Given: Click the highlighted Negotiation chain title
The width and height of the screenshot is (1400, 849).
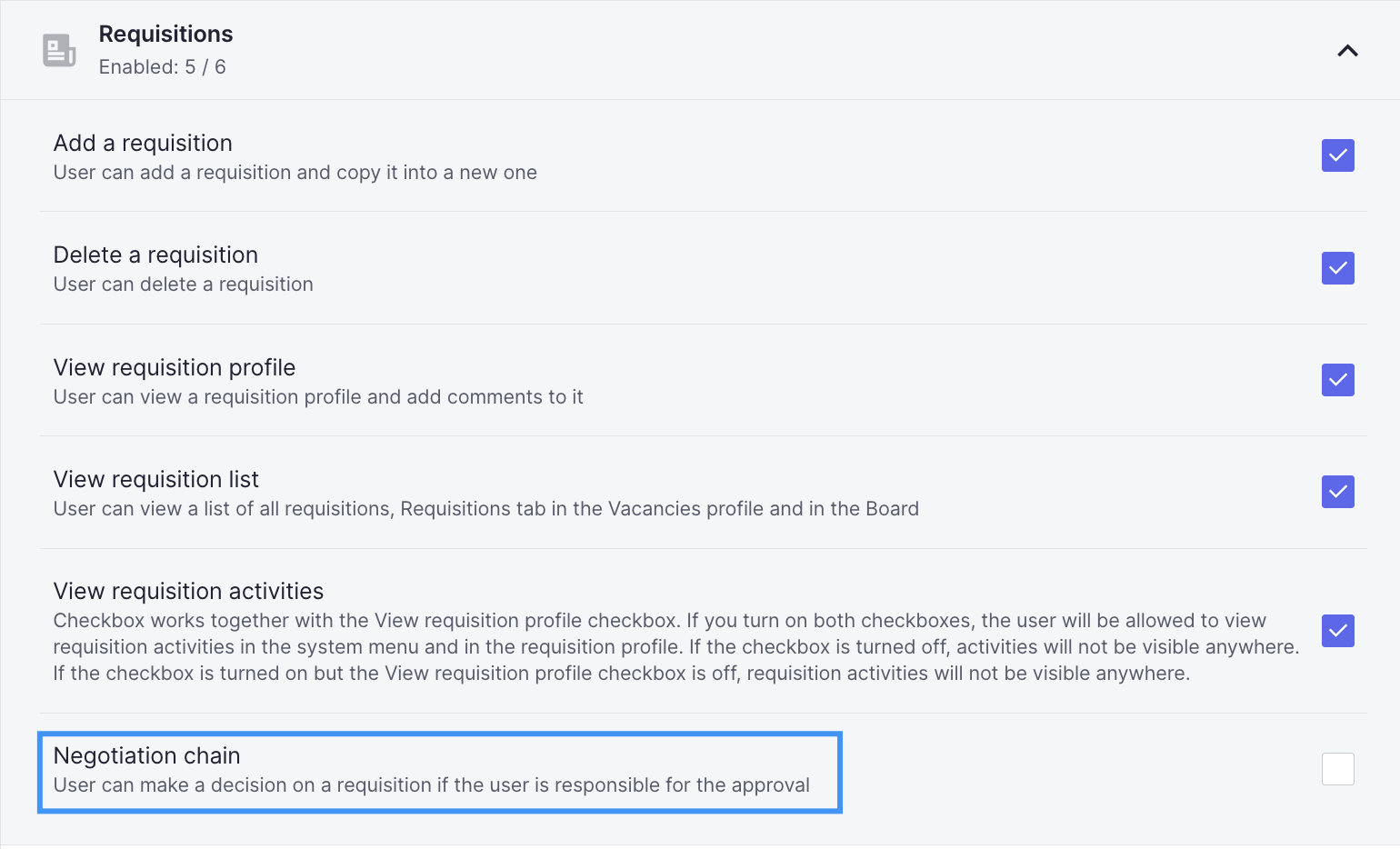Looking at the screenshot, I should pos(146,755).
